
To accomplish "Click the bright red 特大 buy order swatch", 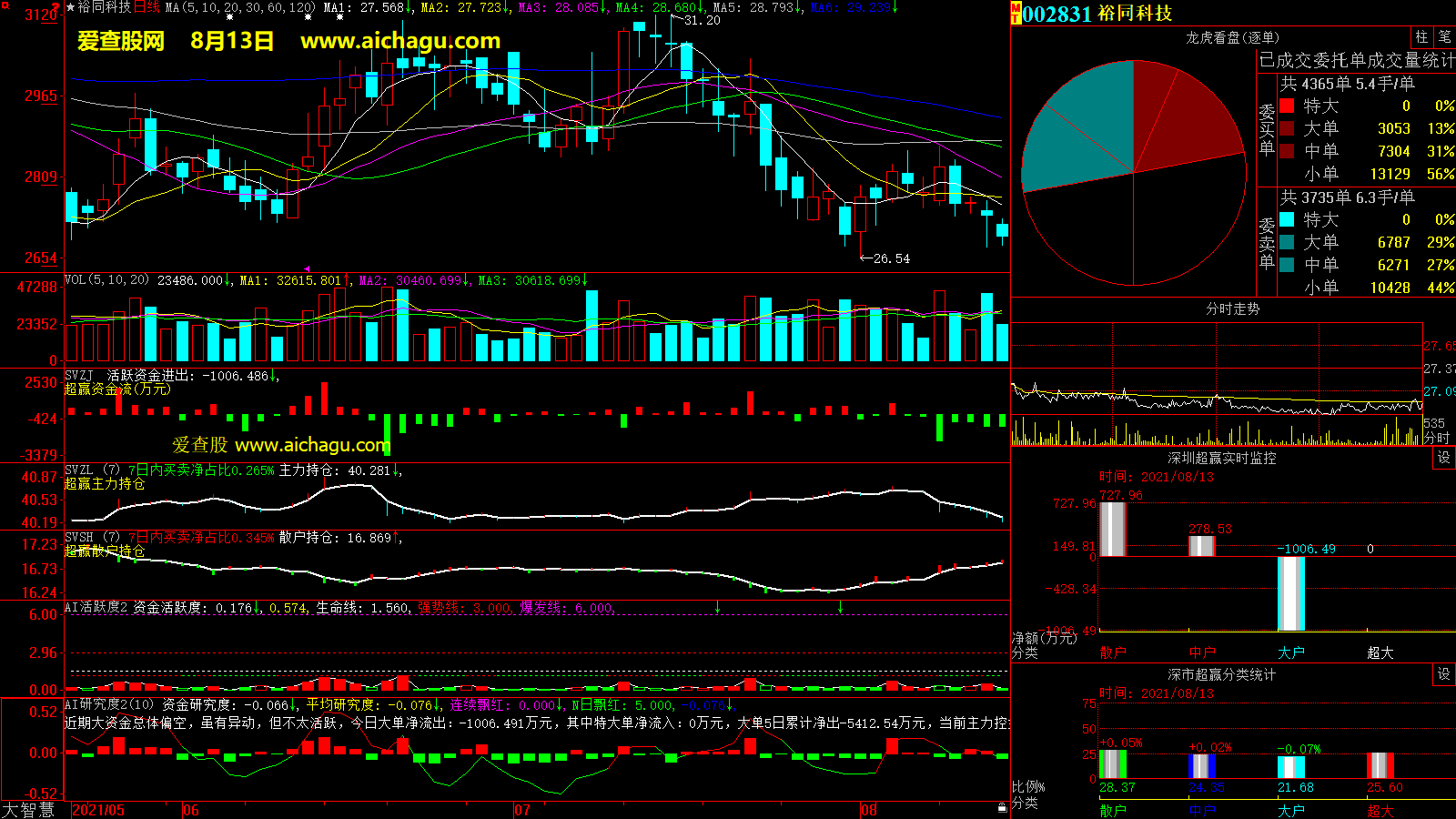I will (x=1287, y=106).
